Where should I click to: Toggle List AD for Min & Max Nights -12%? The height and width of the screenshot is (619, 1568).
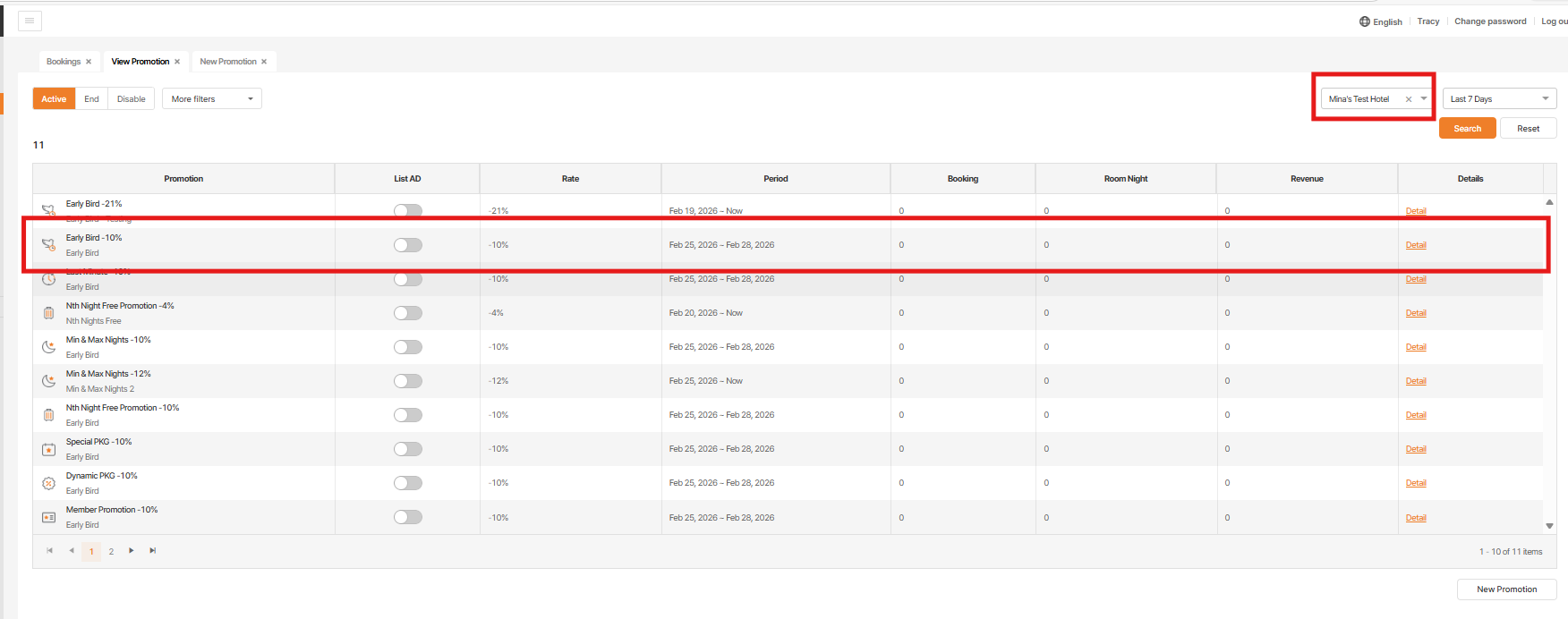408,381
